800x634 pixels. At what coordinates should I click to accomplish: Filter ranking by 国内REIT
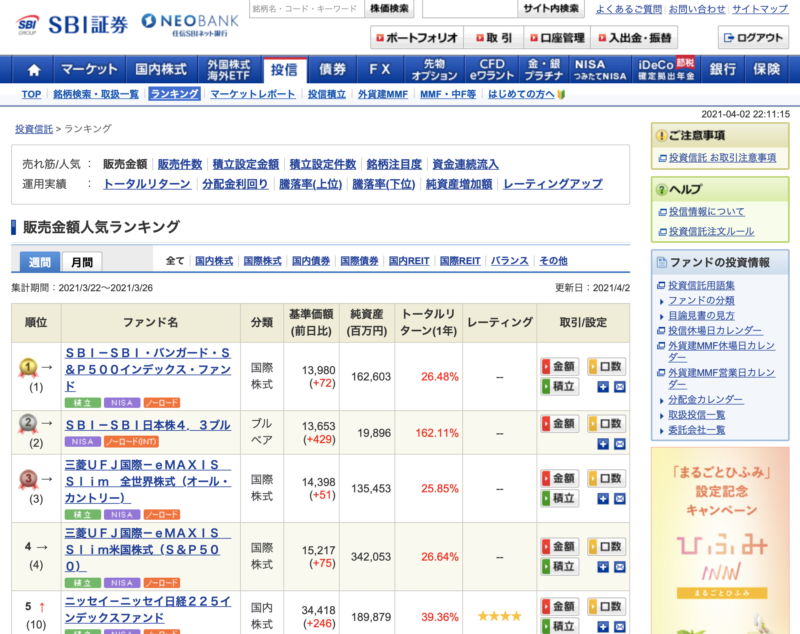[409, 261]
